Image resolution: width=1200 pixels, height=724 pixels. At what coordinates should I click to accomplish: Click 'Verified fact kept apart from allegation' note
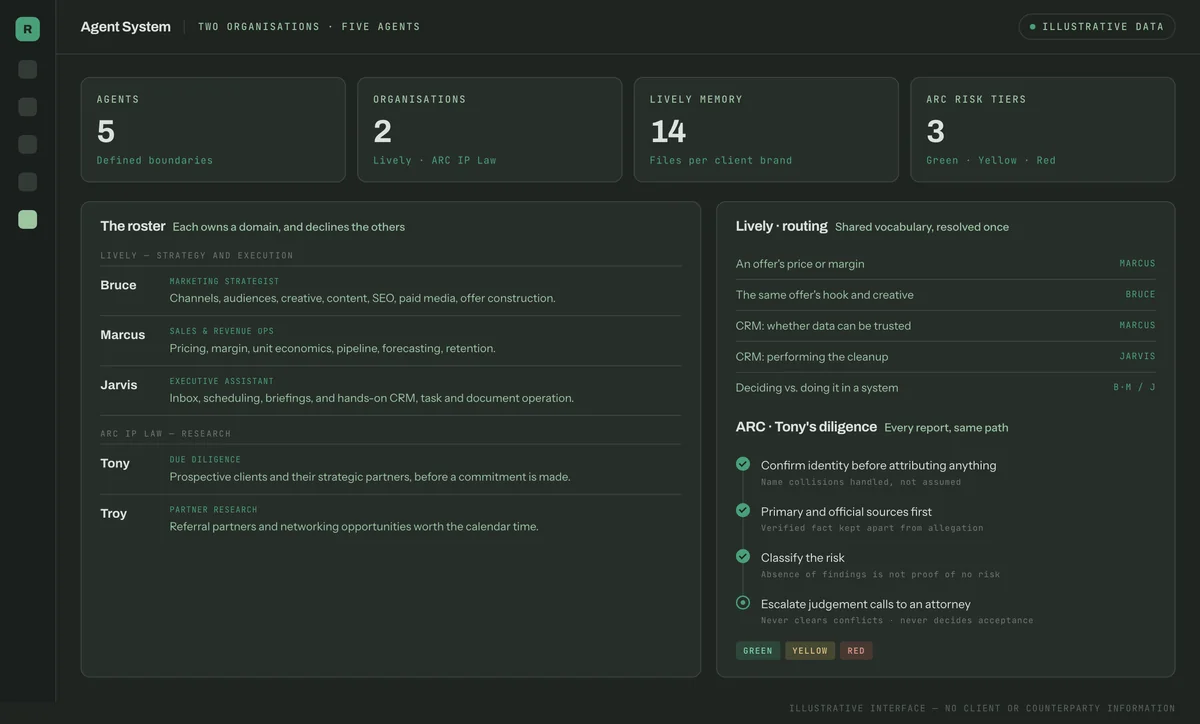click(872, 528)
